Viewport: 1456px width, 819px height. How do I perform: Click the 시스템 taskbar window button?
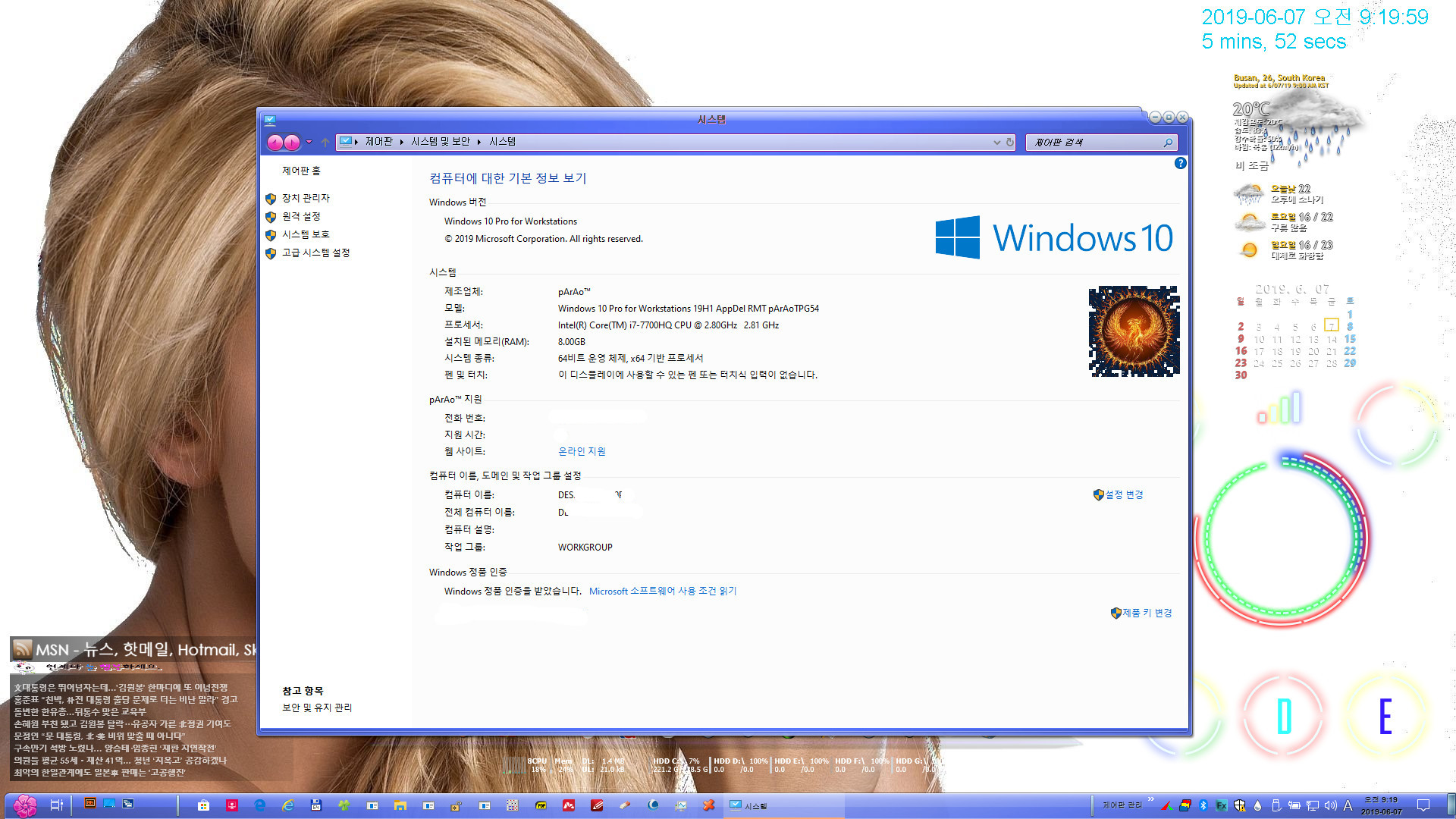coord(783,805)
